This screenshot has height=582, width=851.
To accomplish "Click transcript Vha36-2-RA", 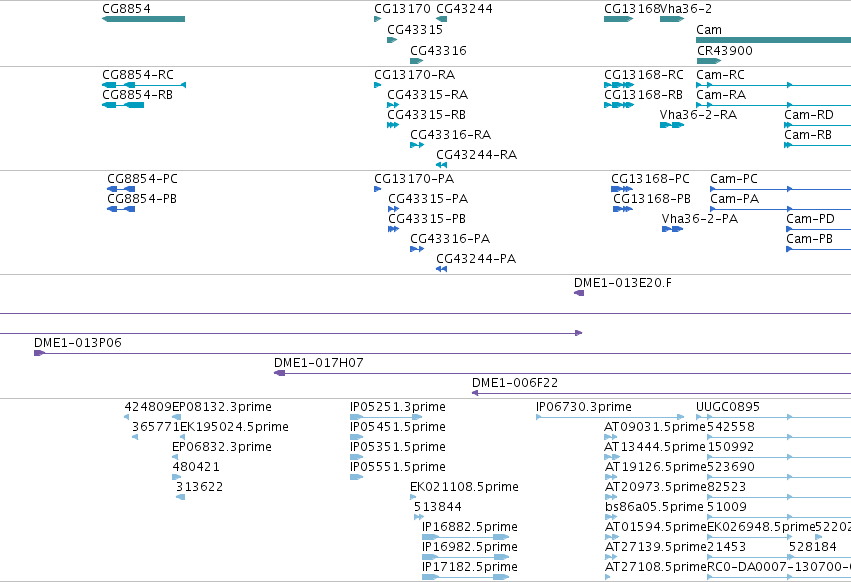I will (698, 115).
